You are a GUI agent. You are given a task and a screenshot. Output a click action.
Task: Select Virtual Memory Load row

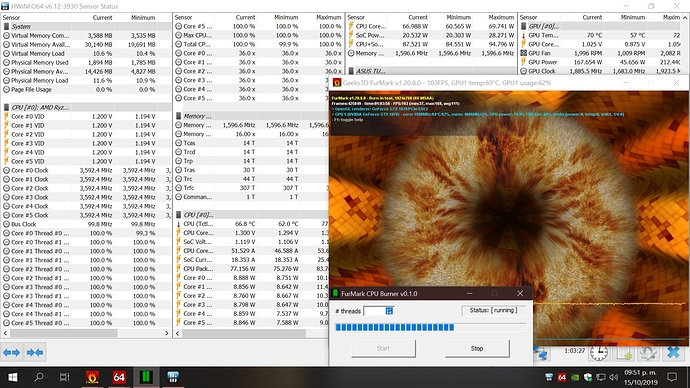87,53
